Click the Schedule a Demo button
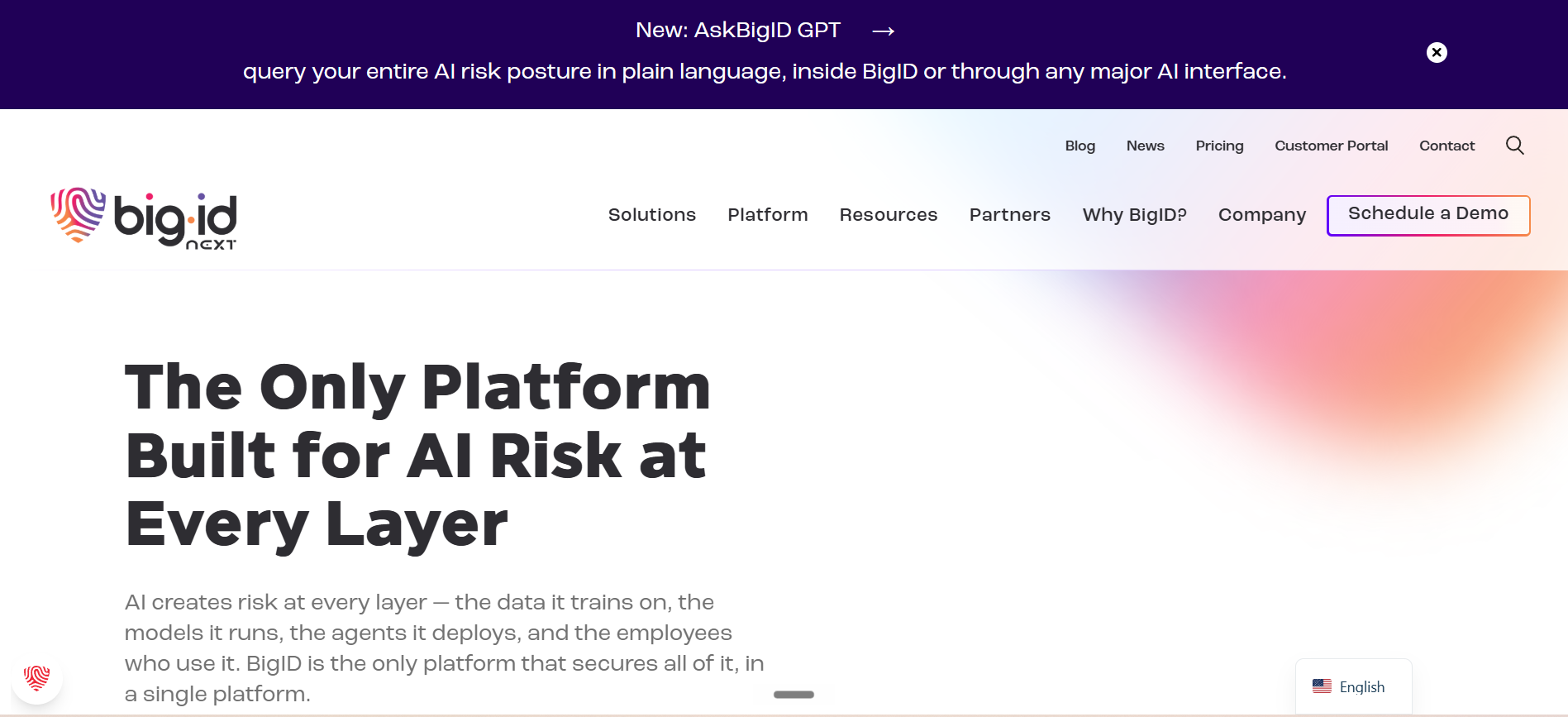1568x717 pixels. tap(1428, 215)
